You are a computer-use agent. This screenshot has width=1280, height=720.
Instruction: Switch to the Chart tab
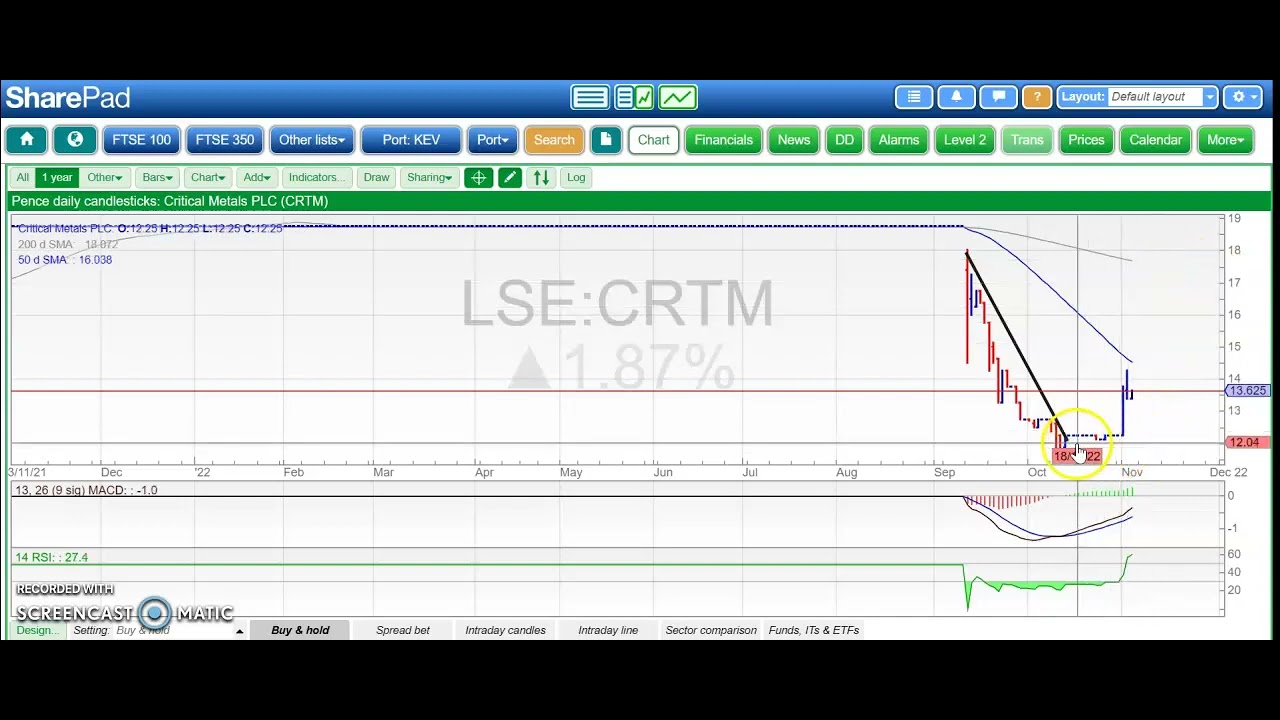click(x=654, y=140)
